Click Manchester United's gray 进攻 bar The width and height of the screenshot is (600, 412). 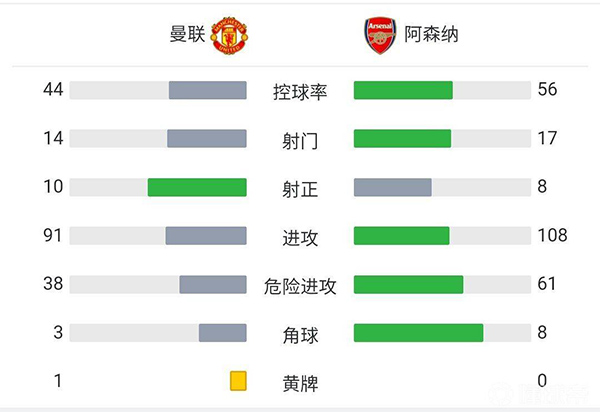pyautogui.click(x=206, y=236)
